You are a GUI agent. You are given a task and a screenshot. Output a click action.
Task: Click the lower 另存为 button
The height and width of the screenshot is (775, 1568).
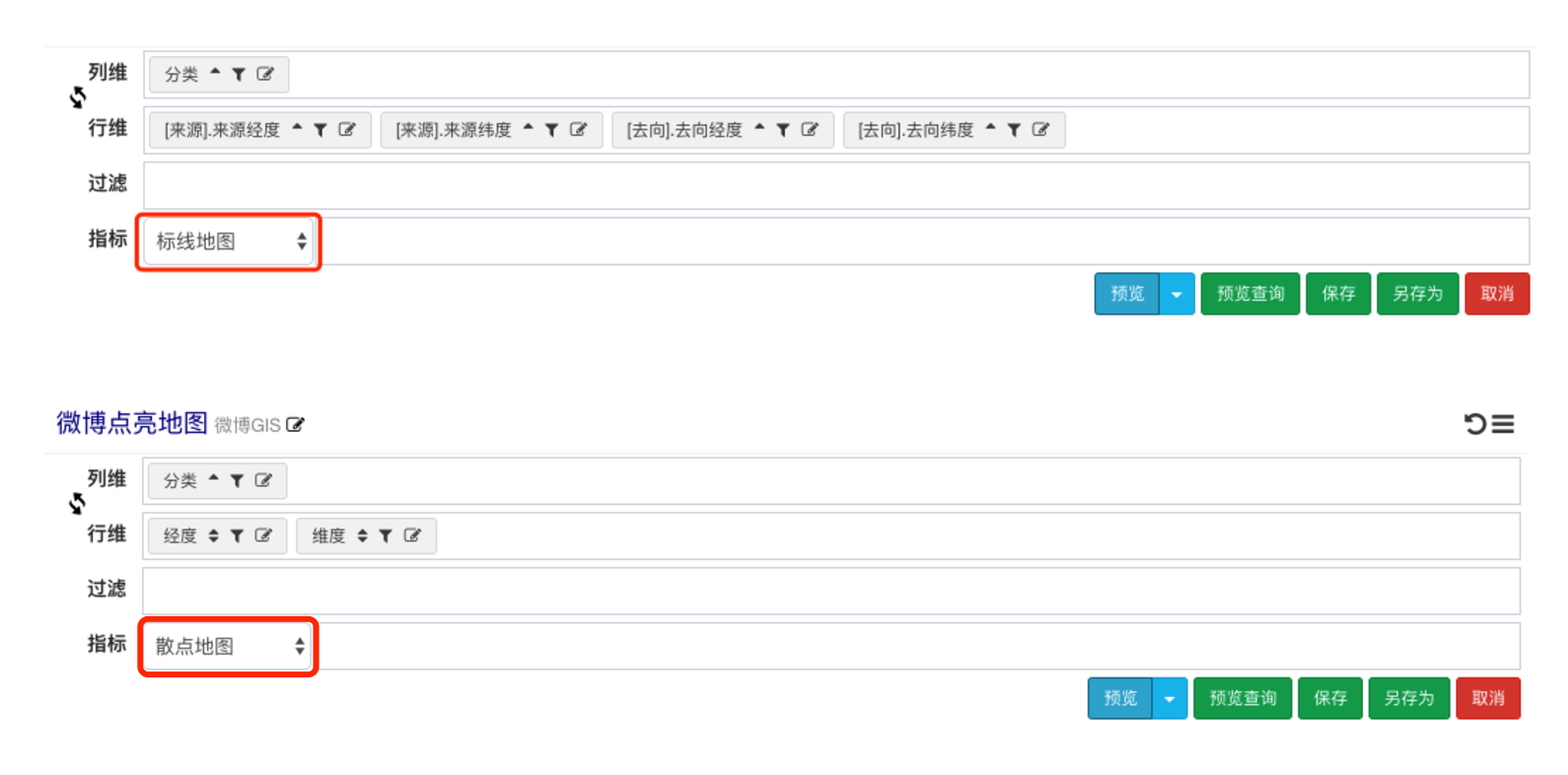[1408, 699]
